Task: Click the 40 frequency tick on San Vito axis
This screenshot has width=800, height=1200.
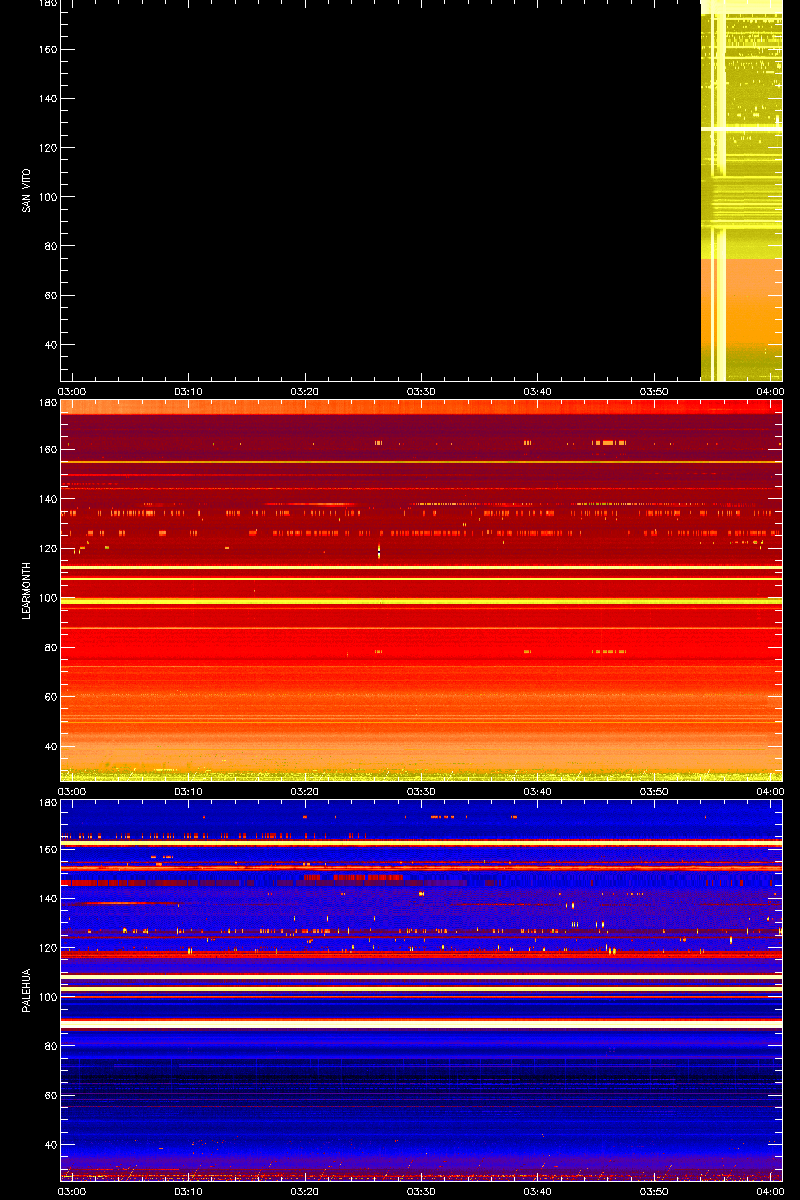Action: click(x=50, y=345)
